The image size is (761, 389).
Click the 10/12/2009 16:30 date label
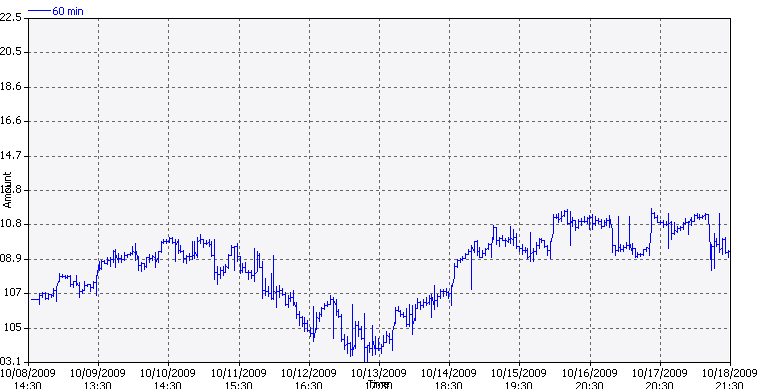click(309, 379)
